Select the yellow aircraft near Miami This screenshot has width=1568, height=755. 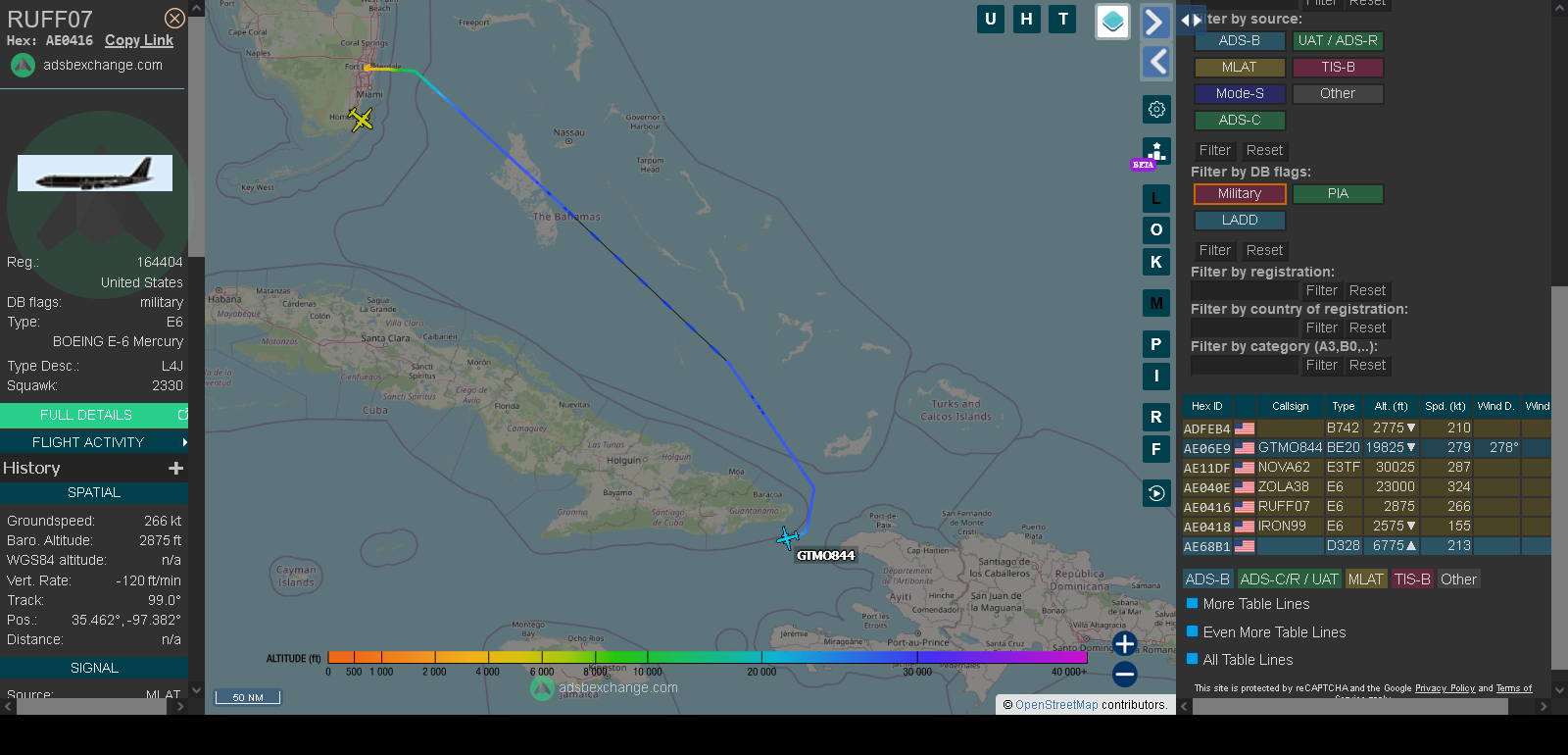coord(361,120)
